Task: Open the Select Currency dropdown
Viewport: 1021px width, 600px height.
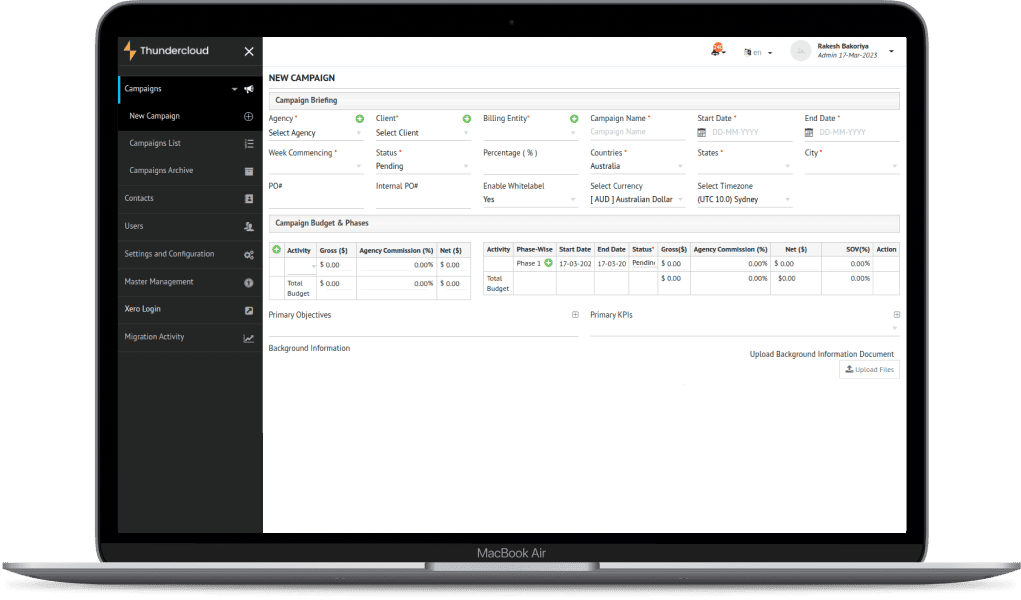Action: pyautogui.click(x=636, y=200)
